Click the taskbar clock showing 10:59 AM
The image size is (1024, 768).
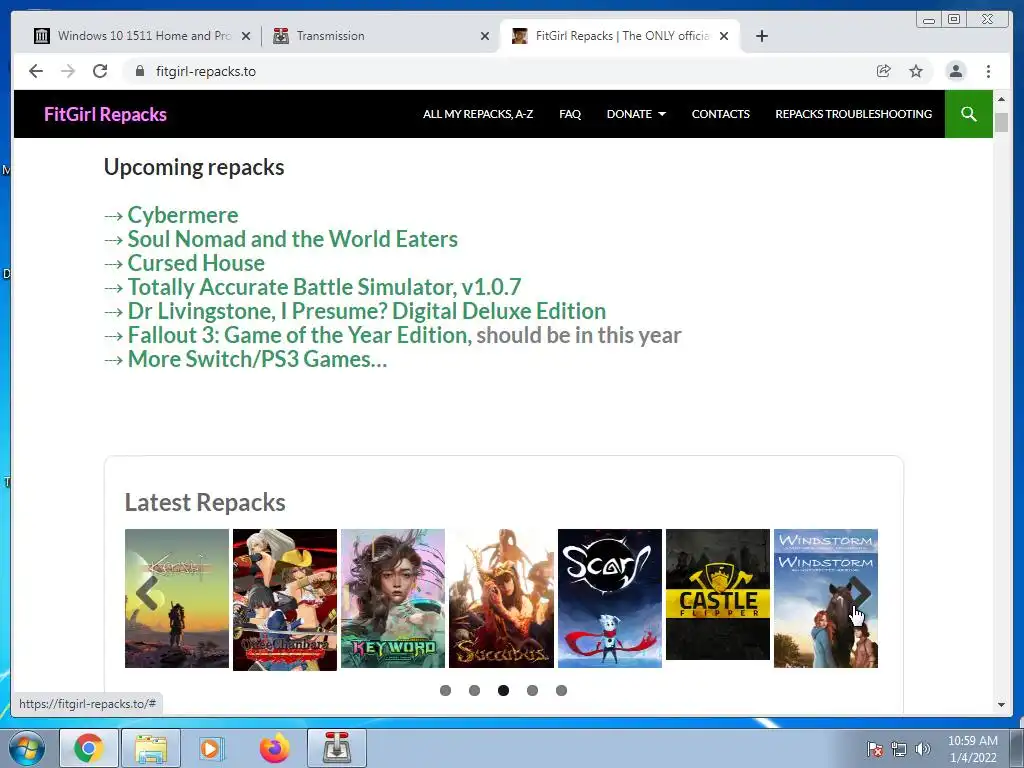[x=973, y=749]
